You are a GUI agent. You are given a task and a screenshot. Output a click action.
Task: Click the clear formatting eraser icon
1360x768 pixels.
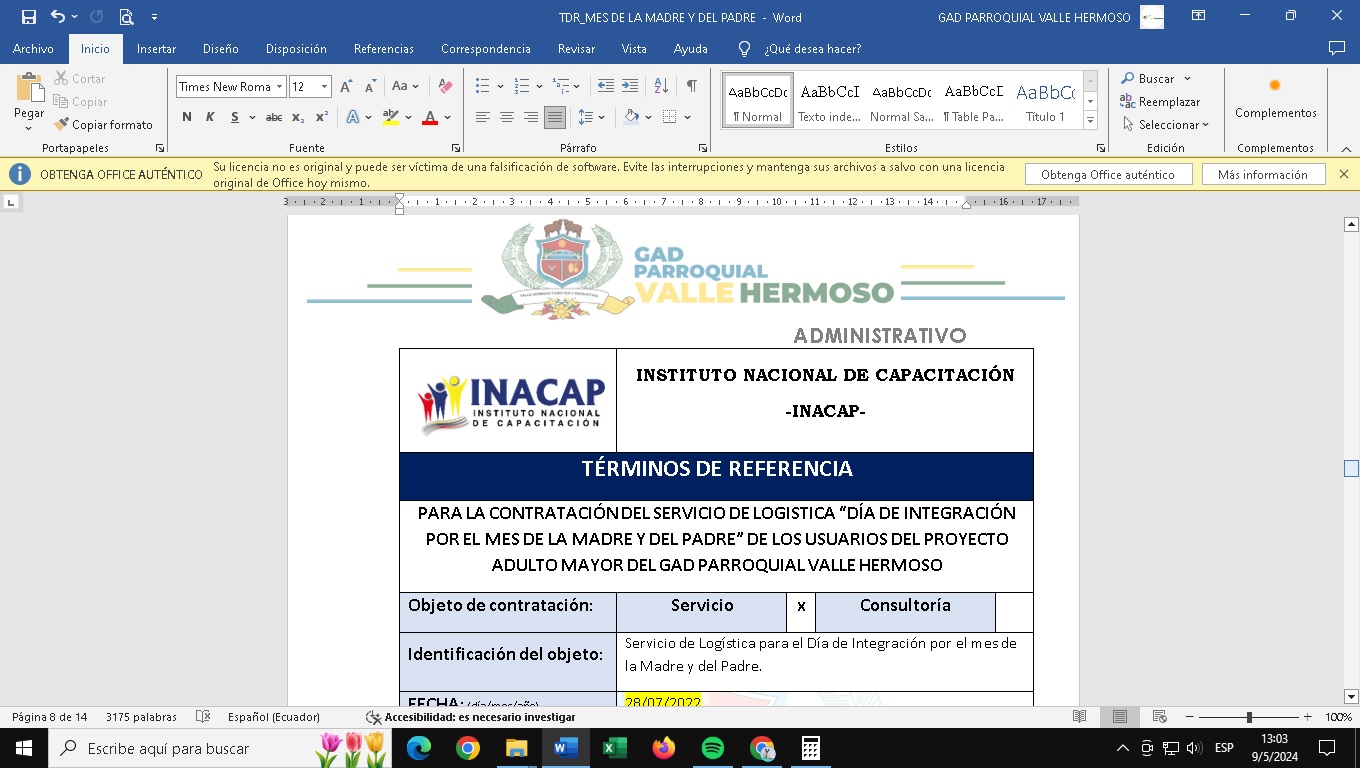tap(446, 87)
